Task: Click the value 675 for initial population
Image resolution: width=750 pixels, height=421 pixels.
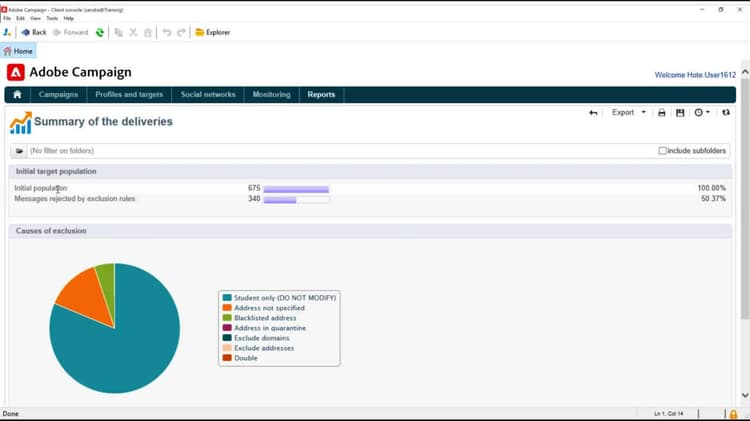Action: pos(254,188)
